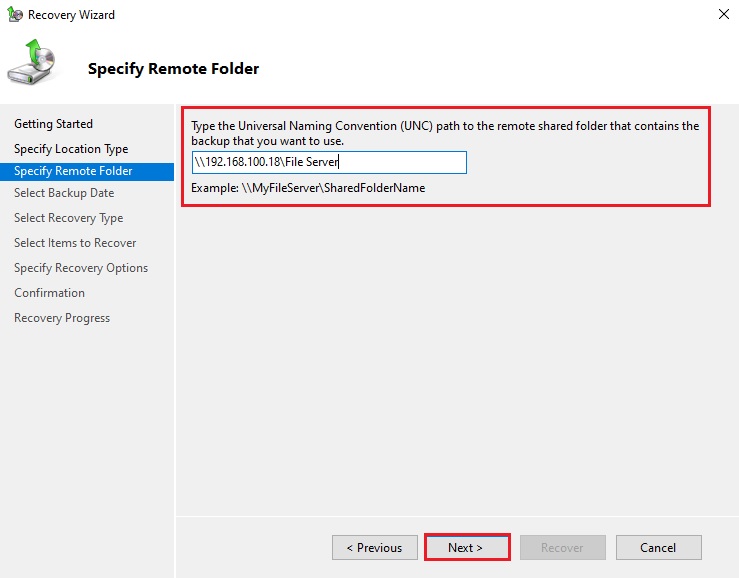Select the highlighted Specify Remote Folder step
The height and width of the screenshot is (578, 739).
73,171
